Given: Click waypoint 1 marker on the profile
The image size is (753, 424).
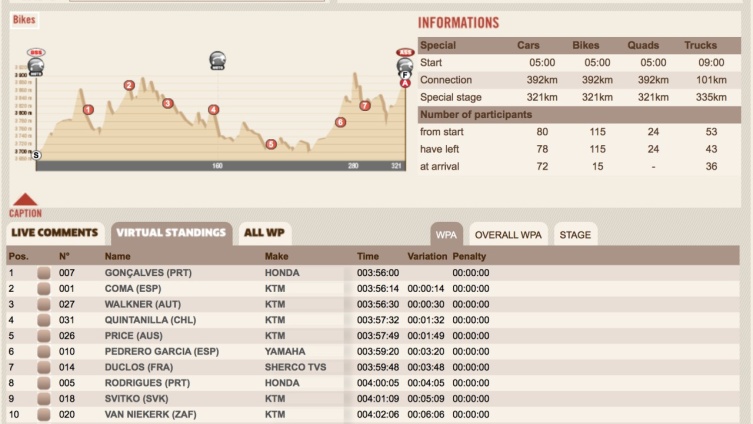Looking at the screenshot, I should [x=88, y=110].
